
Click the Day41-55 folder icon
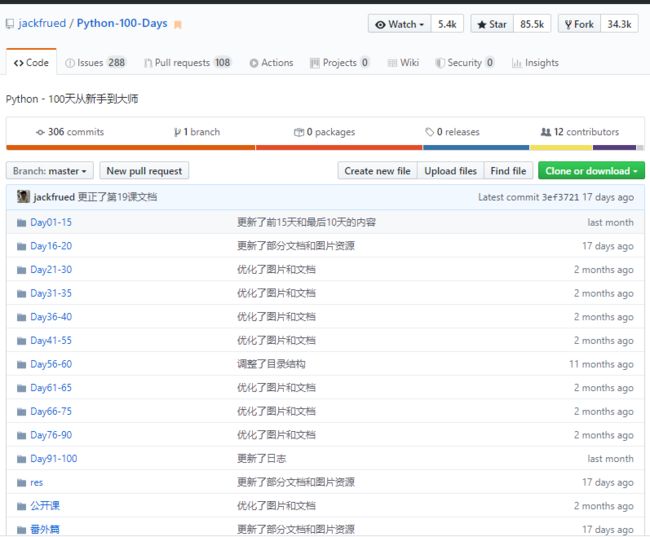tap(22, 341)
